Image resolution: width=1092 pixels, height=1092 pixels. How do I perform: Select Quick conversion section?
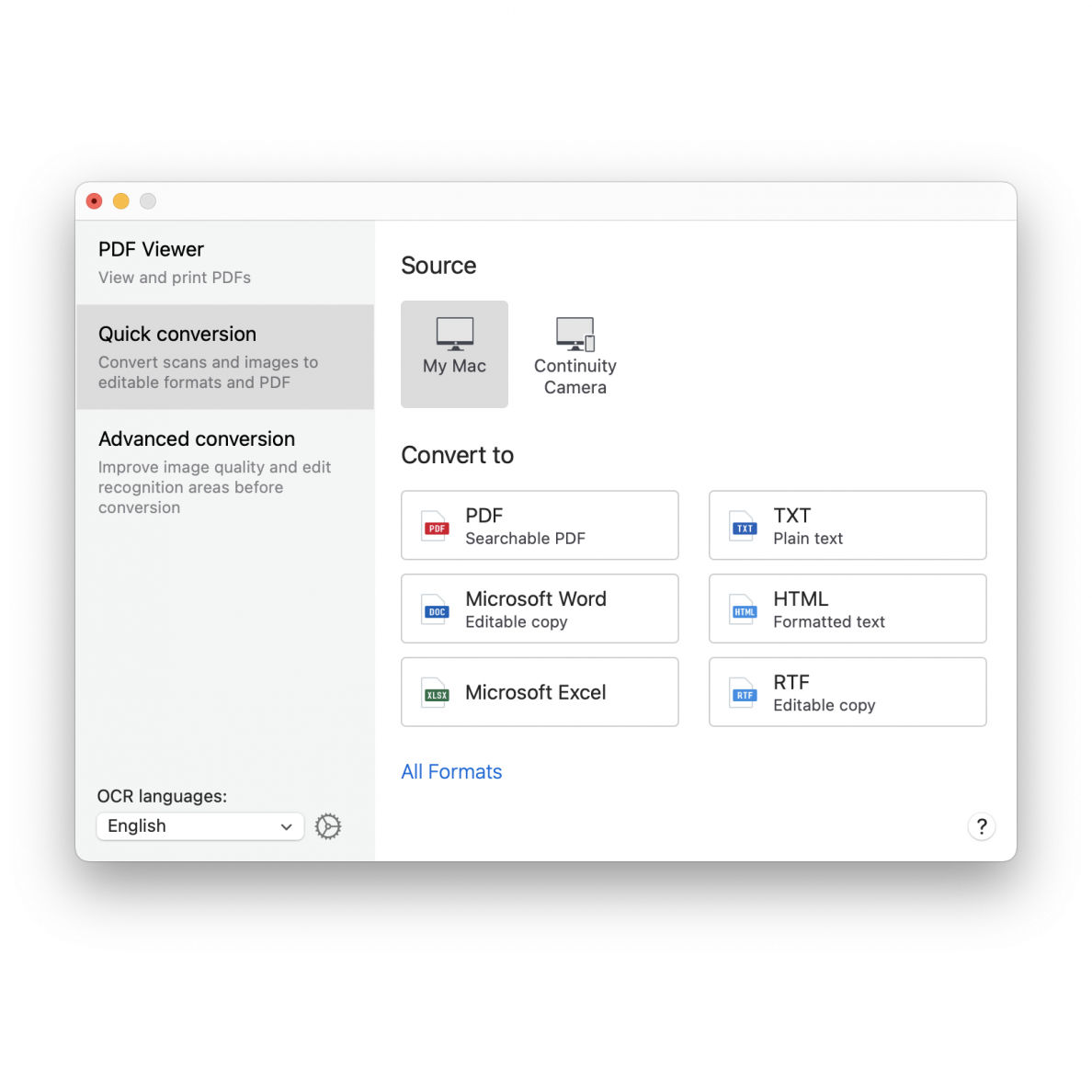click(225, 357)
